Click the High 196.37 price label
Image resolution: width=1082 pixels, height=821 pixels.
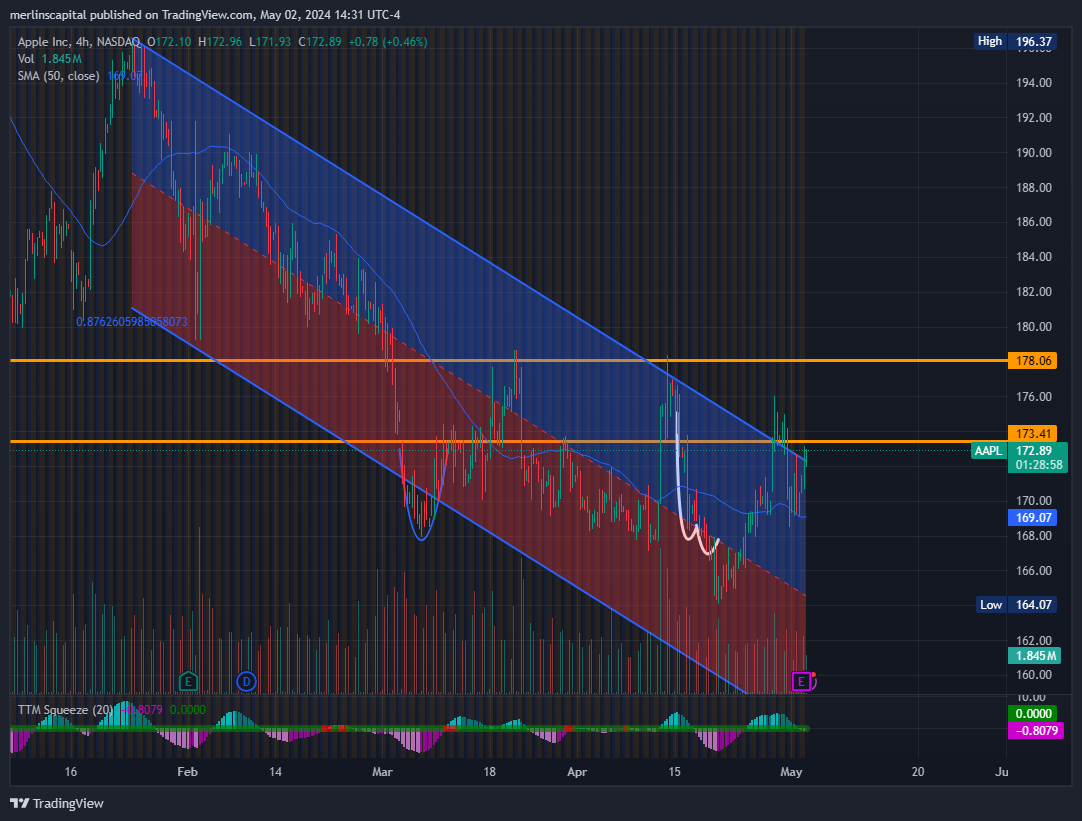click(x=1014, y=41)
